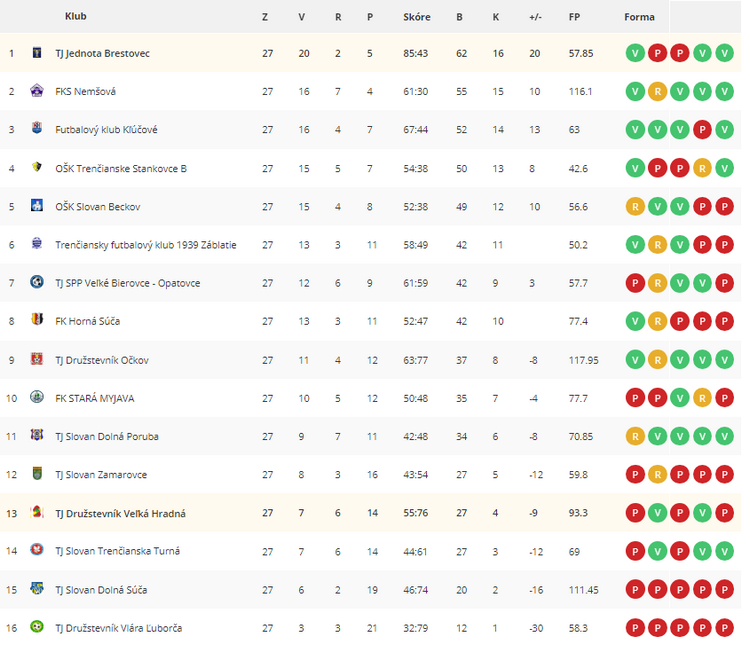Click the OŠK Slovan Beckov crest icon

coord(37,205)
